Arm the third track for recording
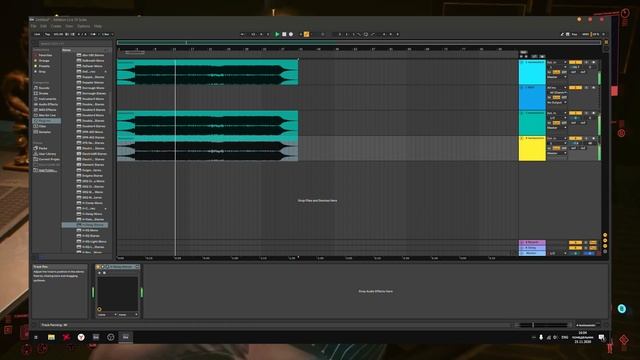 tap(593, 113)
